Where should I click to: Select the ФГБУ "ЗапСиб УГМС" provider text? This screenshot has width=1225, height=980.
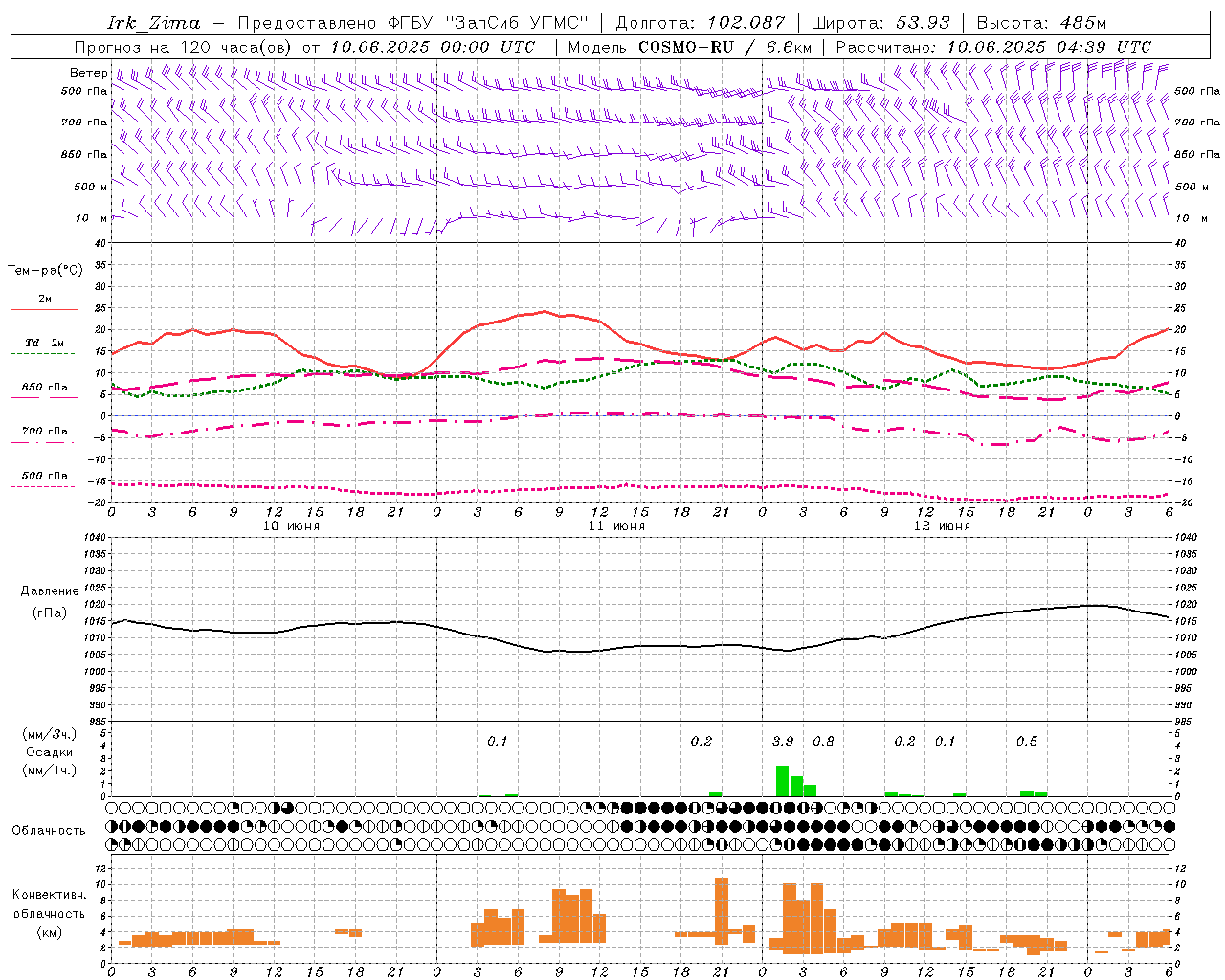click(490, 23)
